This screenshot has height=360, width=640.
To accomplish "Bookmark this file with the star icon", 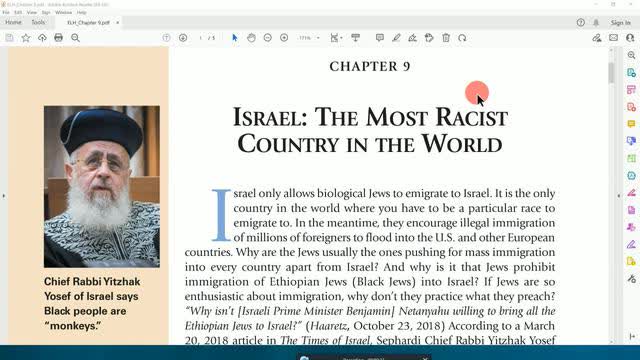I will (x=26, y=38).
